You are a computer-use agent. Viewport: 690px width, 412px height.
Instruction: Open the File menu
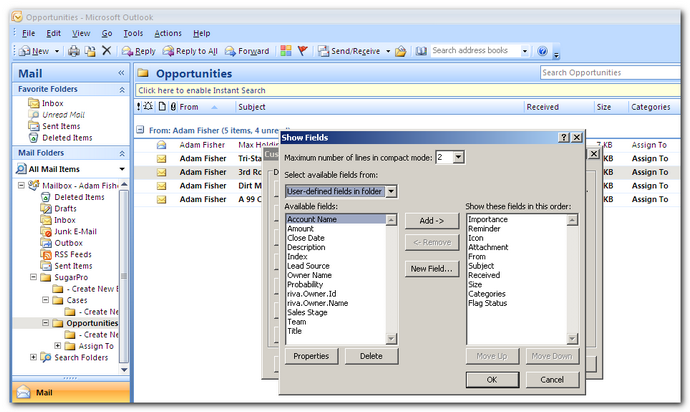pyautogui.click(x=29, y=33)
